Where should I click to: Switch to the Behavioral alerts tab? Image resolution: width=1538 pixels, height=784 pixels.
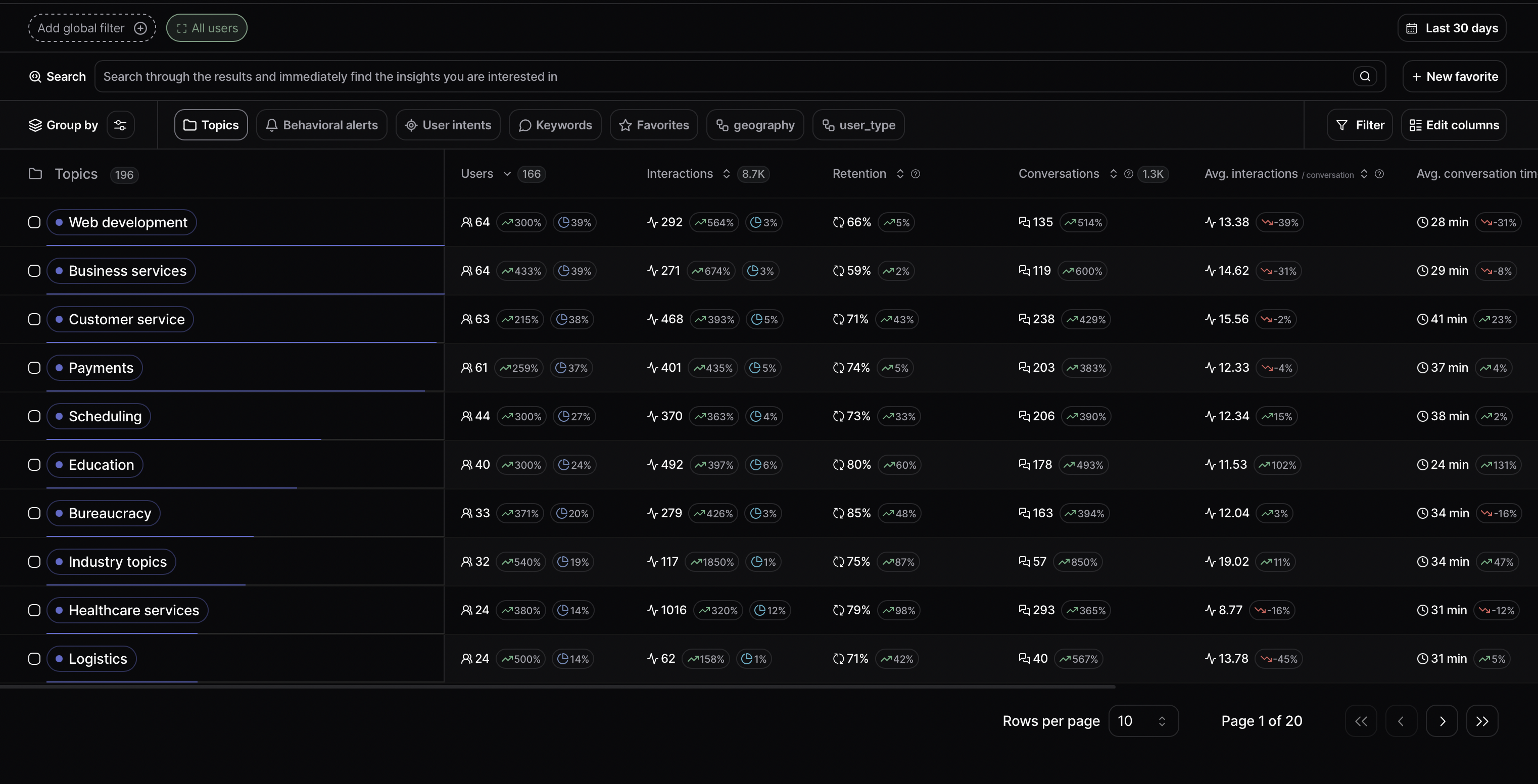click(322, 125)
